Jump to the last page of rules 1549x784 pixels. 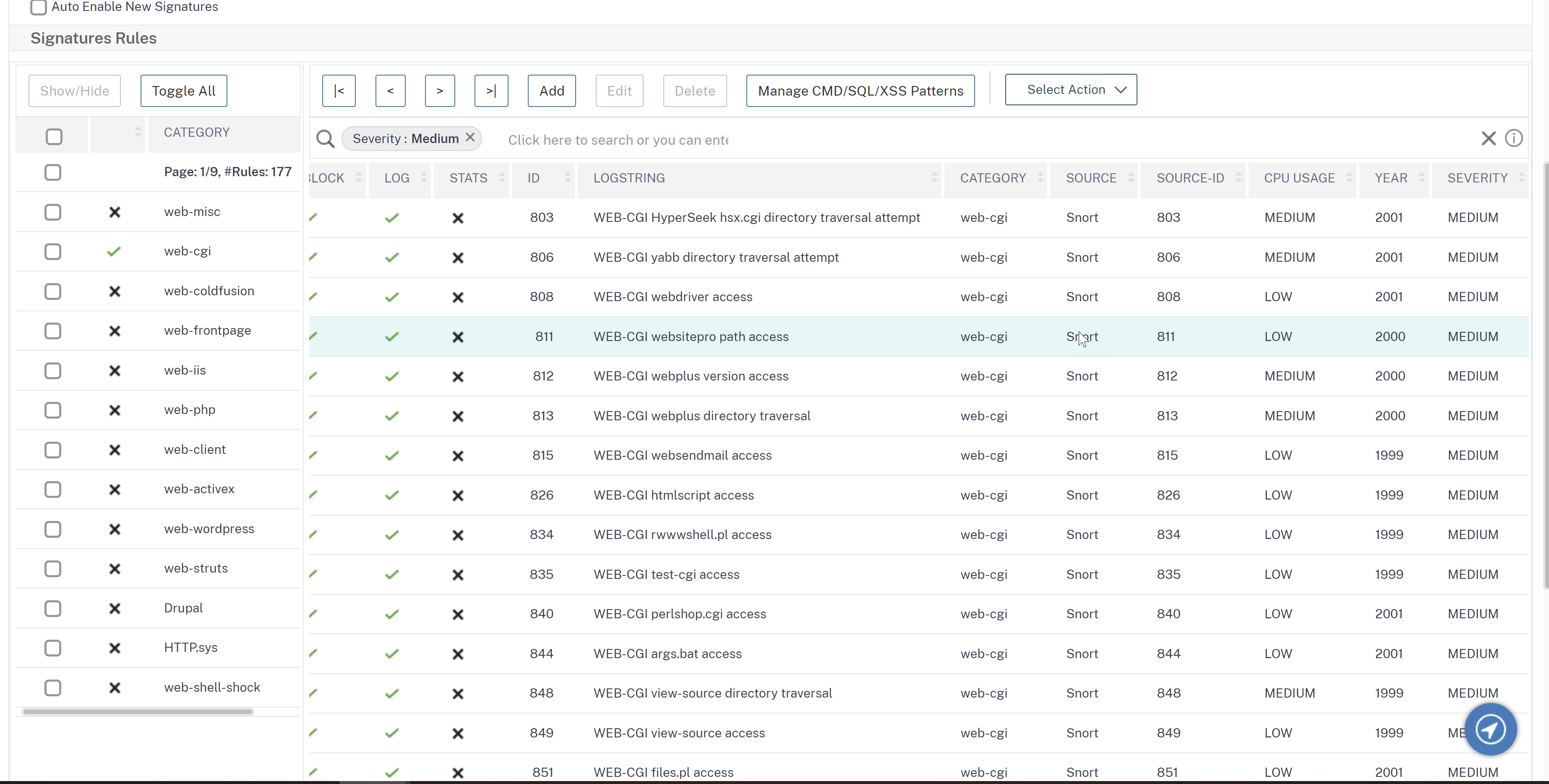(x=491, y=91)
